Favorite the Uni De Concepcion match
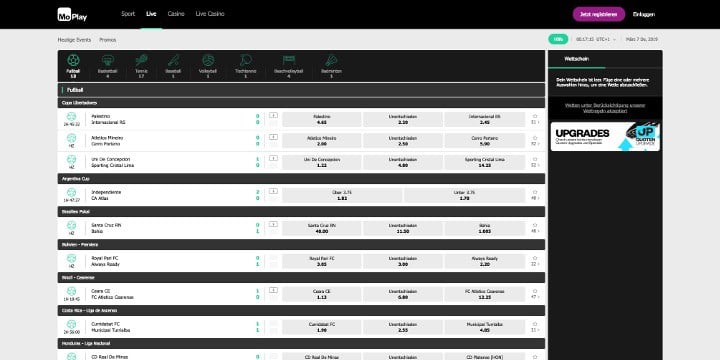The image size is (720, 360). (535, 159)
